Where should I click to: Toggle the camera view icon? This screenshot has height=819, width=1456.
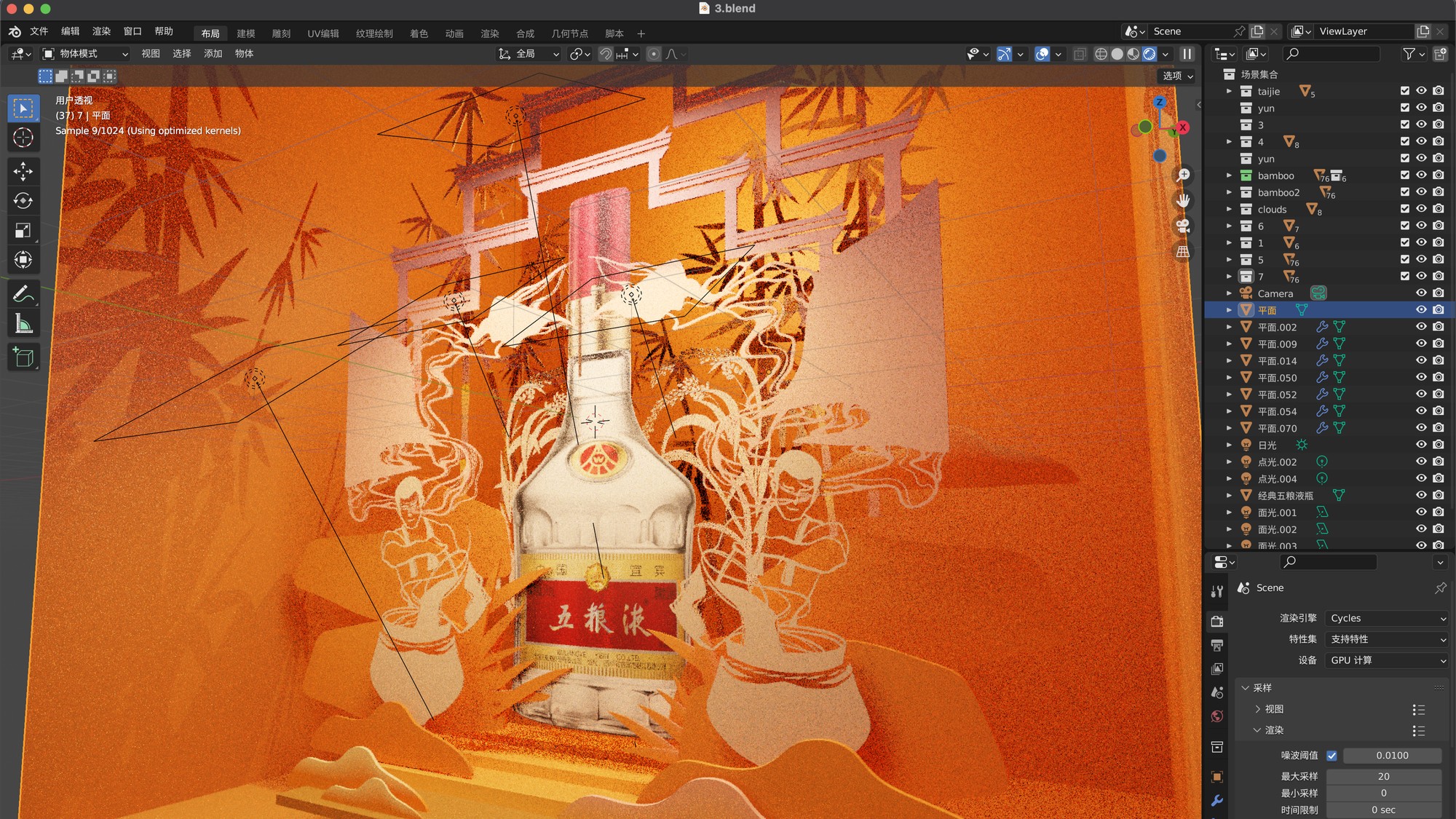point(1183,226)
